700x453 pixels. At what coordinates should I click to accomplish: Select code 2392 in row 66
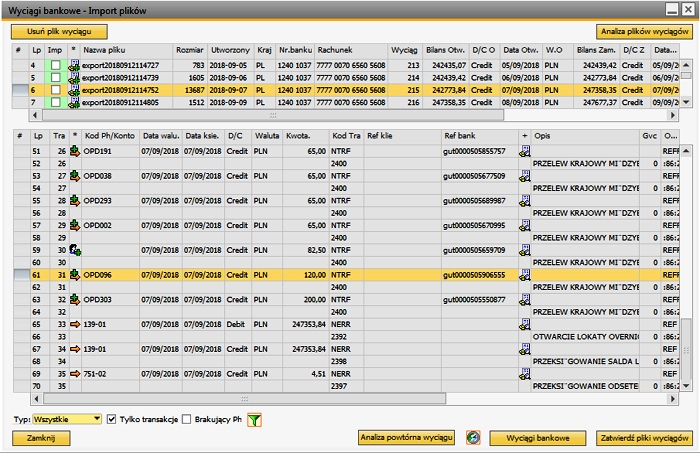[x=346, y=337]
